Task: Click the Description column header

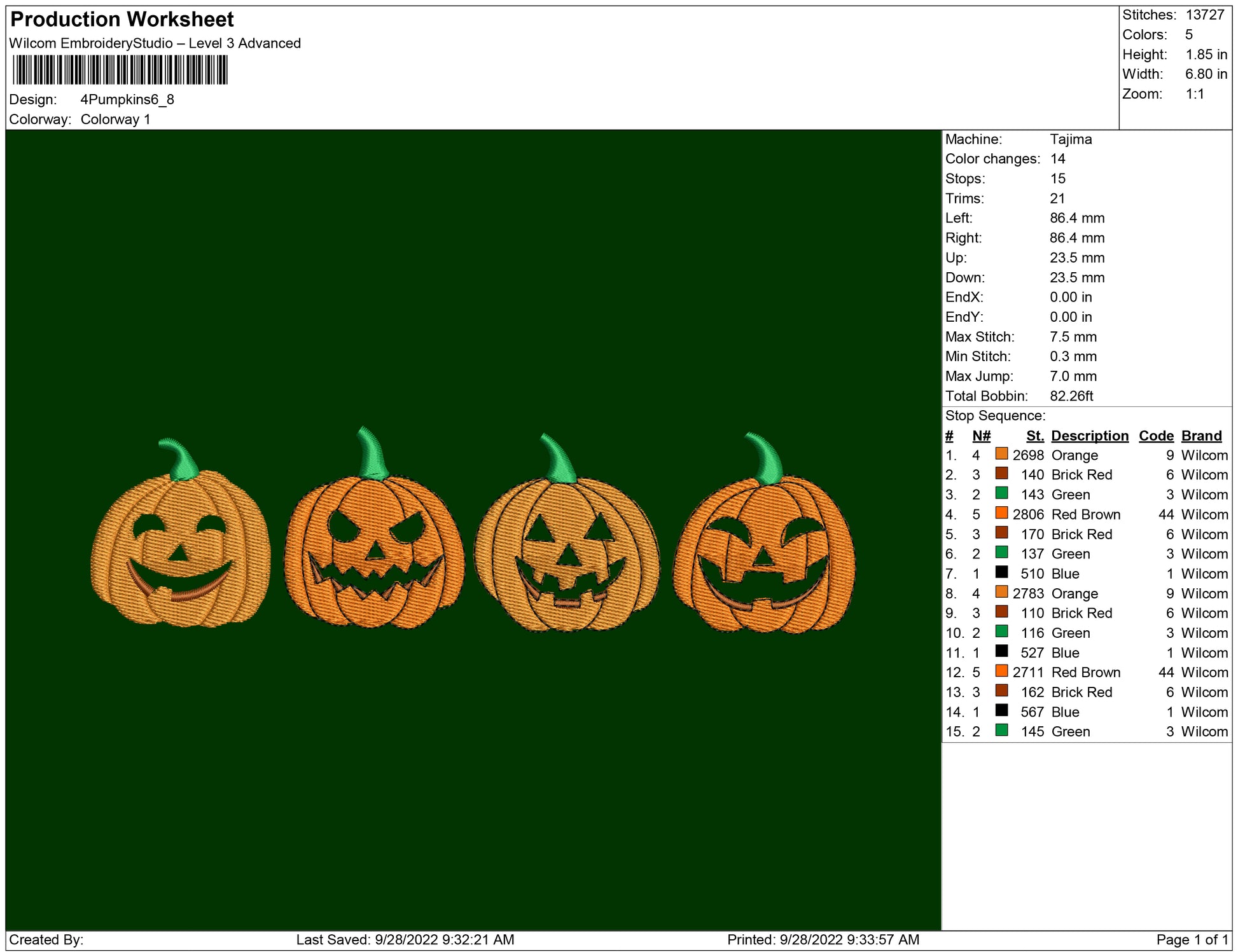Action: (1089, 436)
